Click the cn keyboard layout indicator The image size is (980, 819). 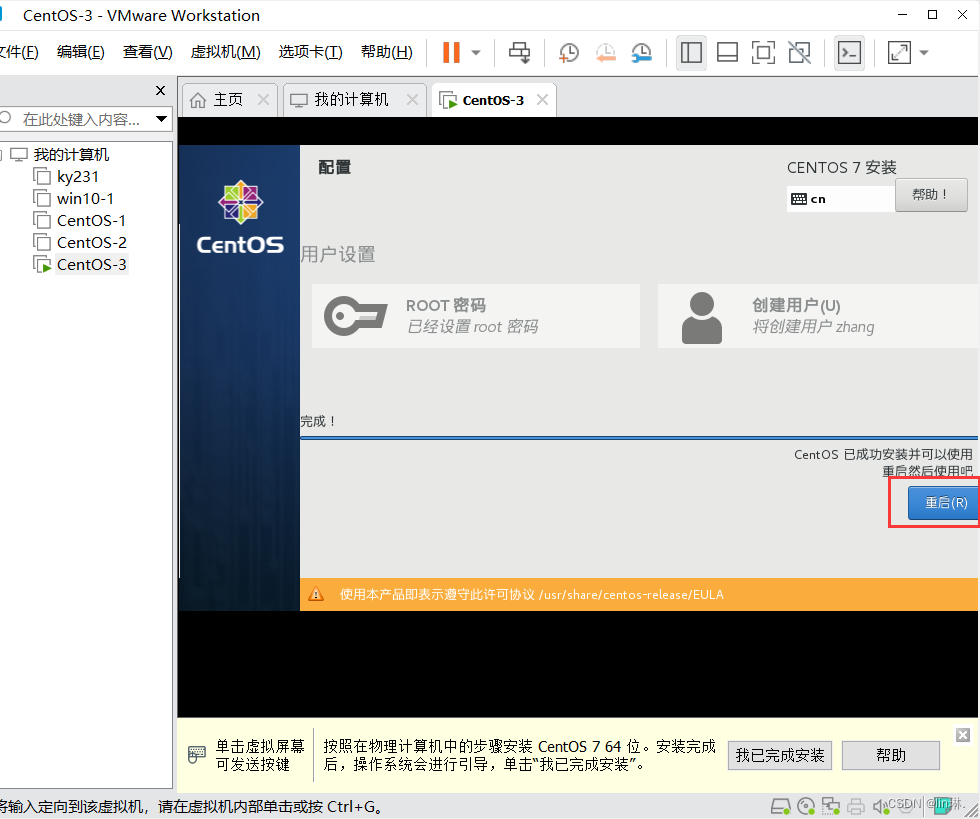840,199
